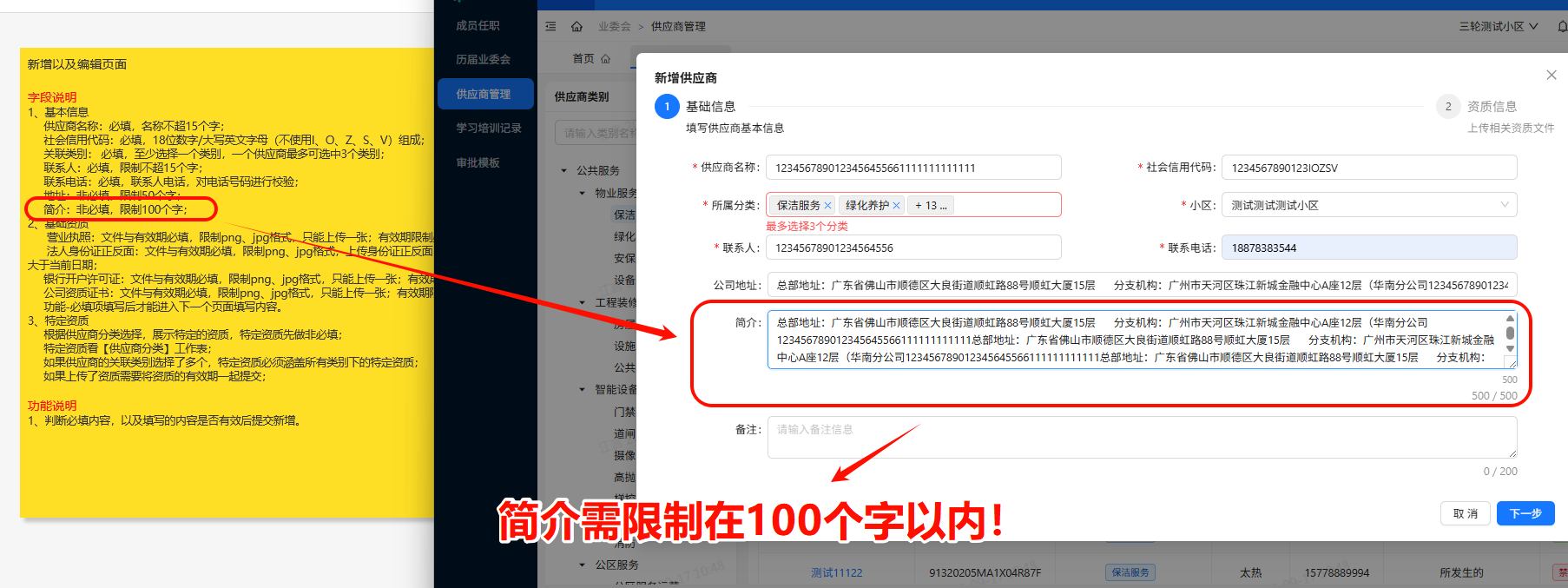
Task: Remove the 保洁服务 category tag
Action: tap(828, 206)
